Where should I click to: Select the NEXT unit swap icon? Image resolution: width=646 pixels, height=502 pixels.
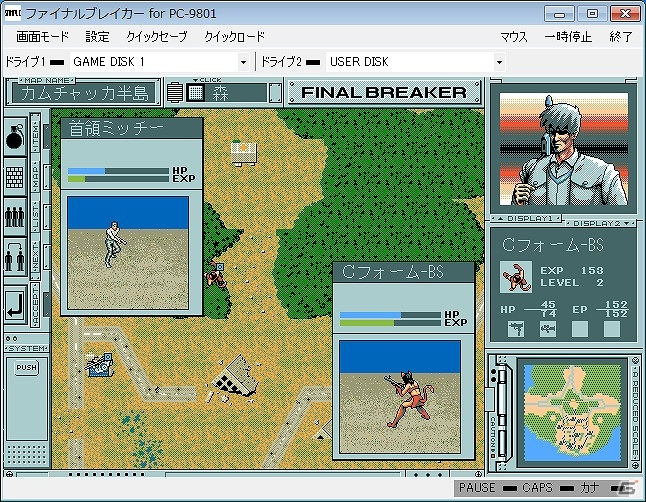(x=15, y=257)
